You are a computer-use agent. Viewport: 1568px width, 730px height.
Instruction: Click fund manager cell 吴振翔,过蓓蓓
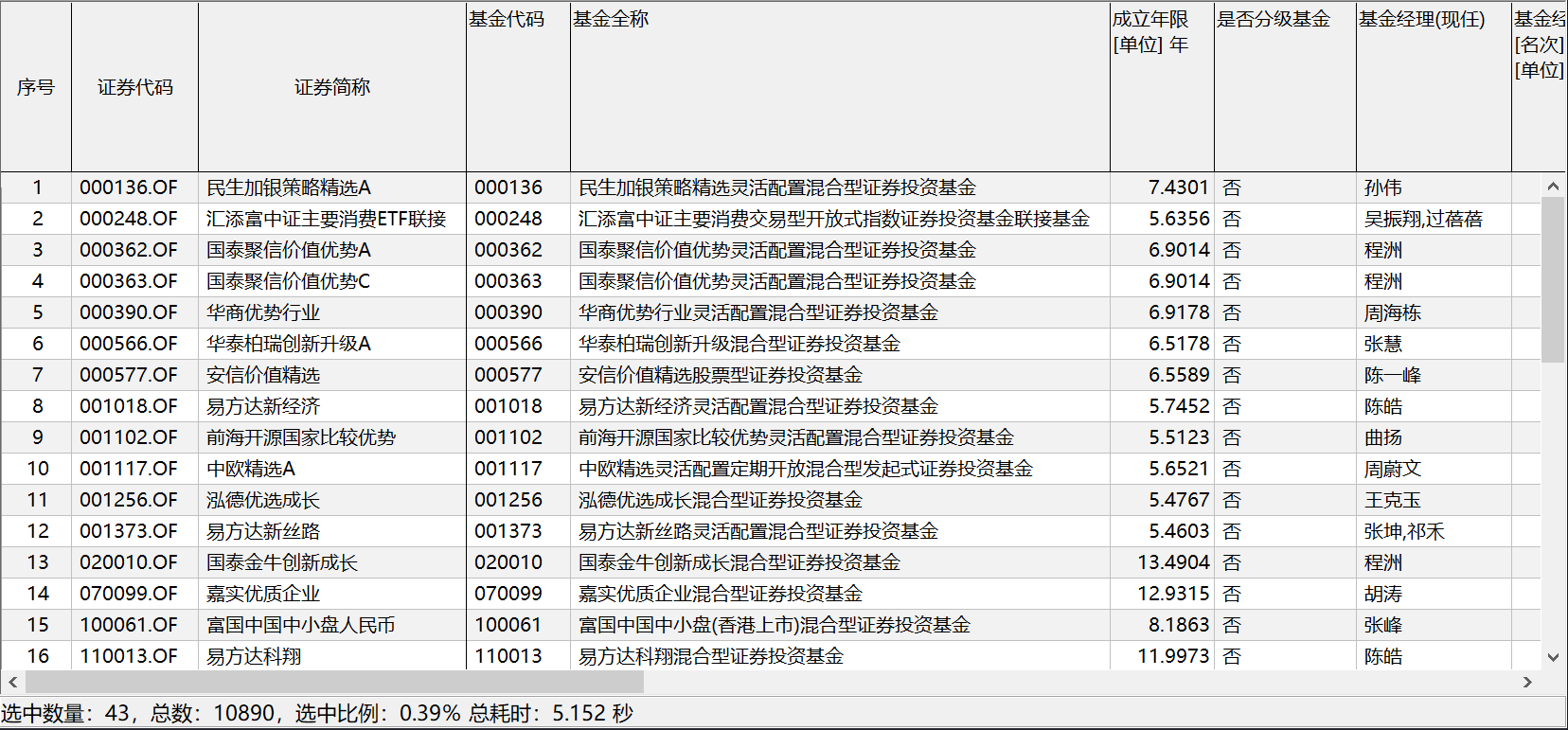click(1434, 219)
